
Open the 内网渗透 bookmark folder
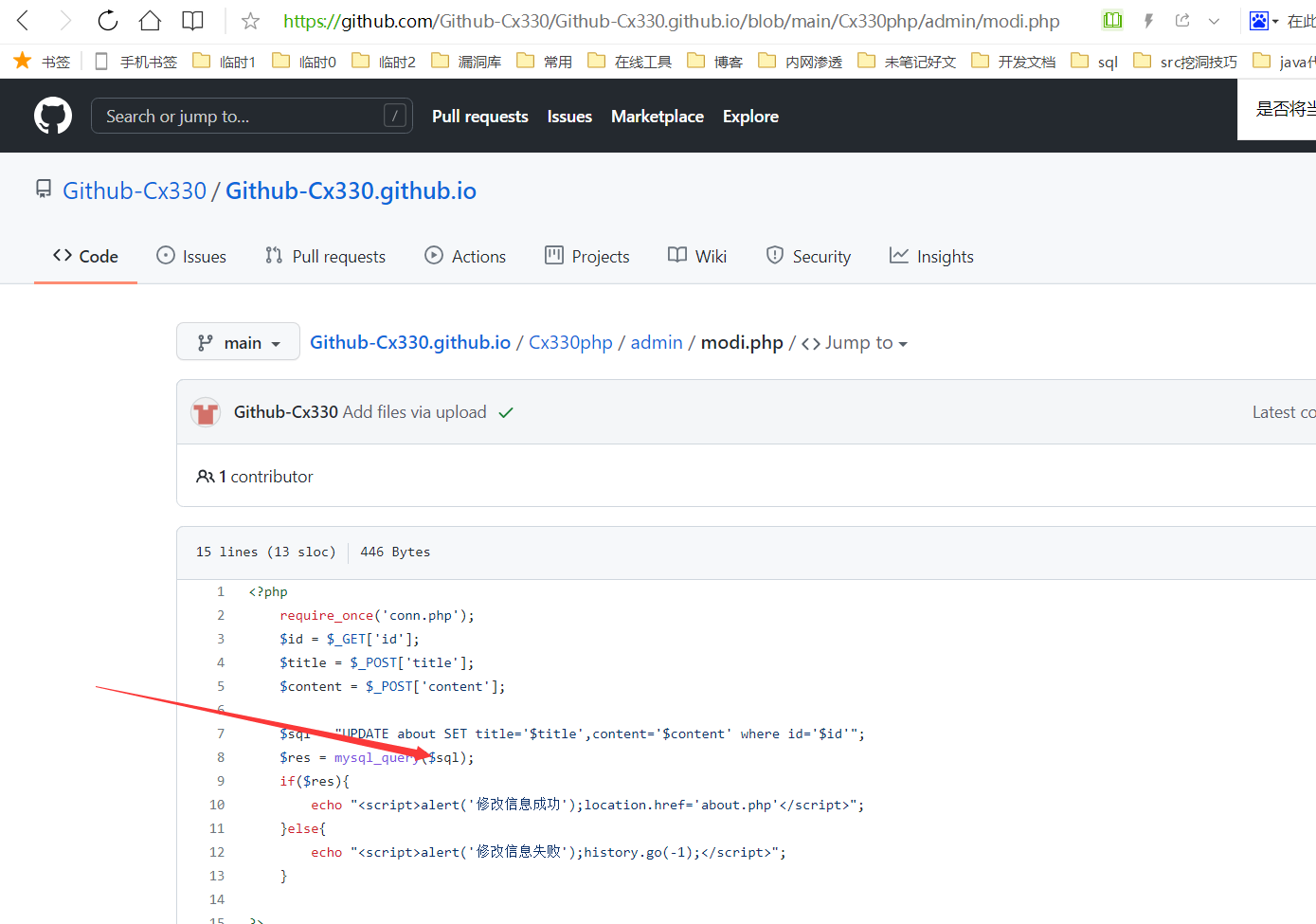click(x=801, y=62)
